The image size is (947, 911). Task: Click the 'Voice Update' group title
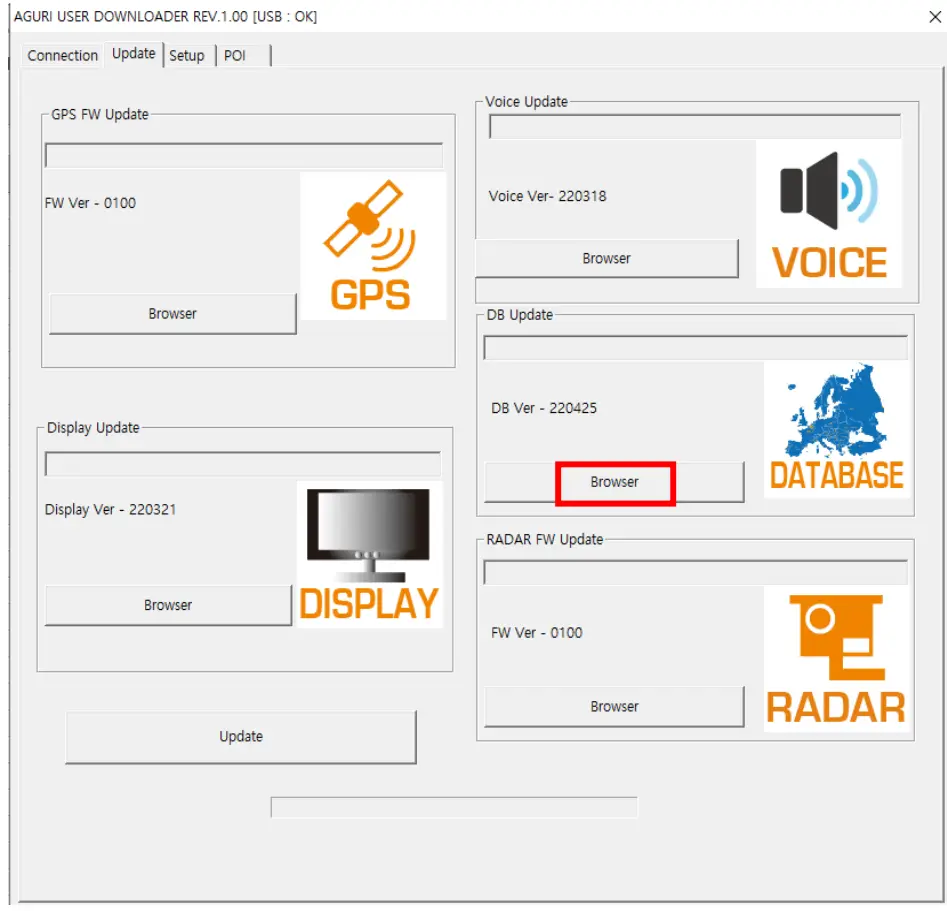coord(526,101)
